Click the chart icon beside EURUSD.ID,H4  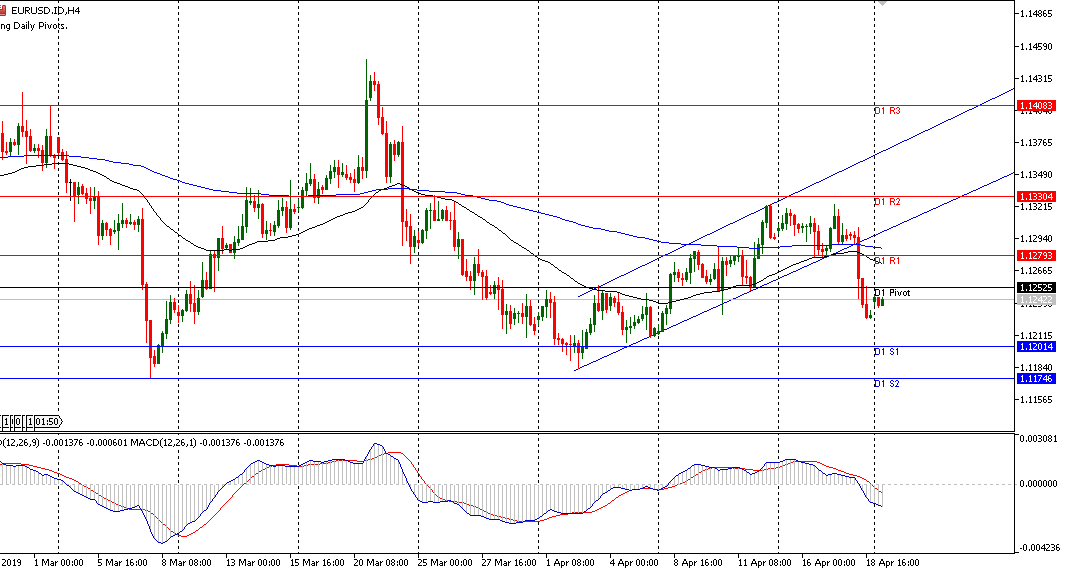4,9
